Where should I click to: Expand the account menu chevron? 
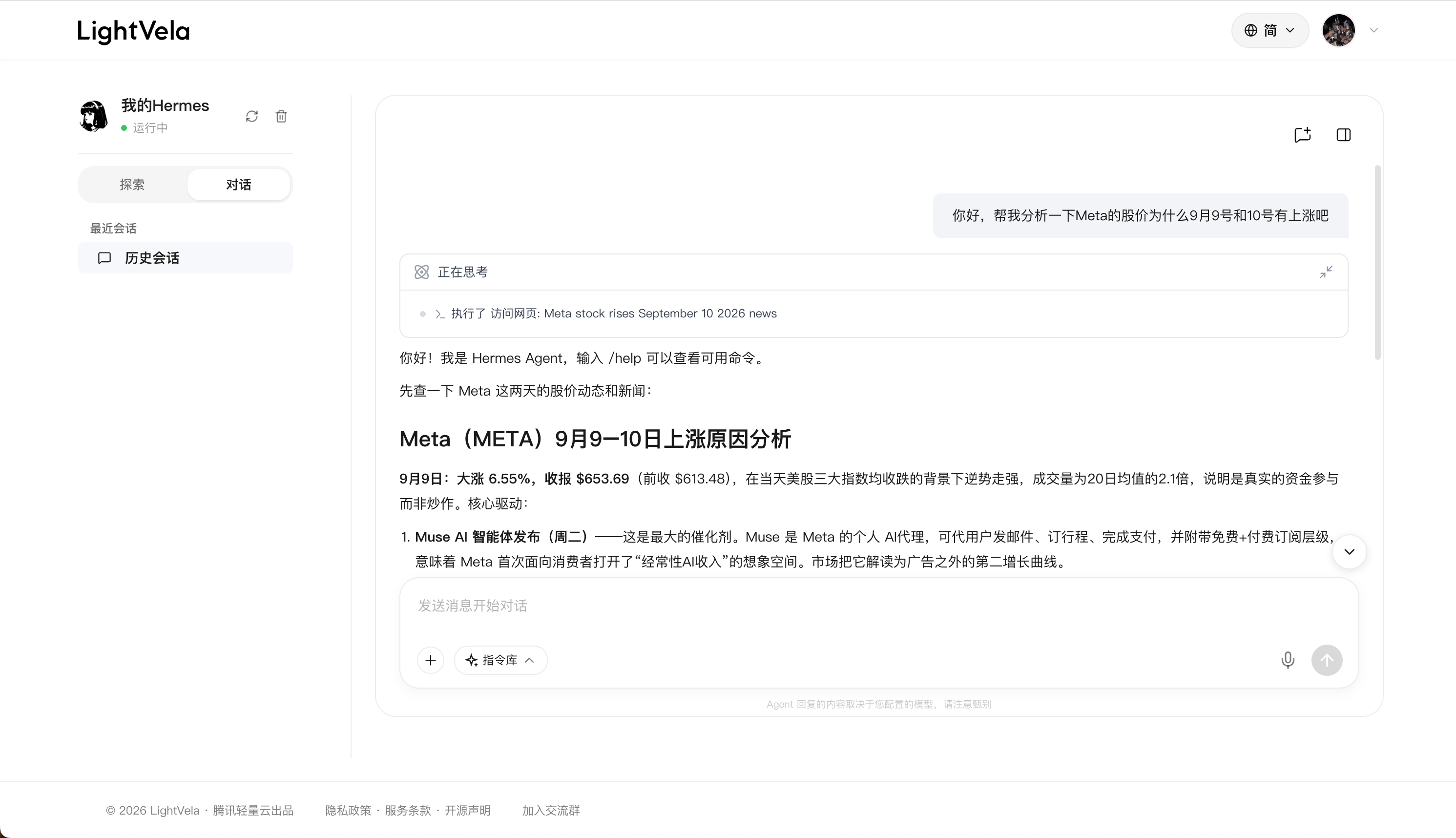[1374, 30]
